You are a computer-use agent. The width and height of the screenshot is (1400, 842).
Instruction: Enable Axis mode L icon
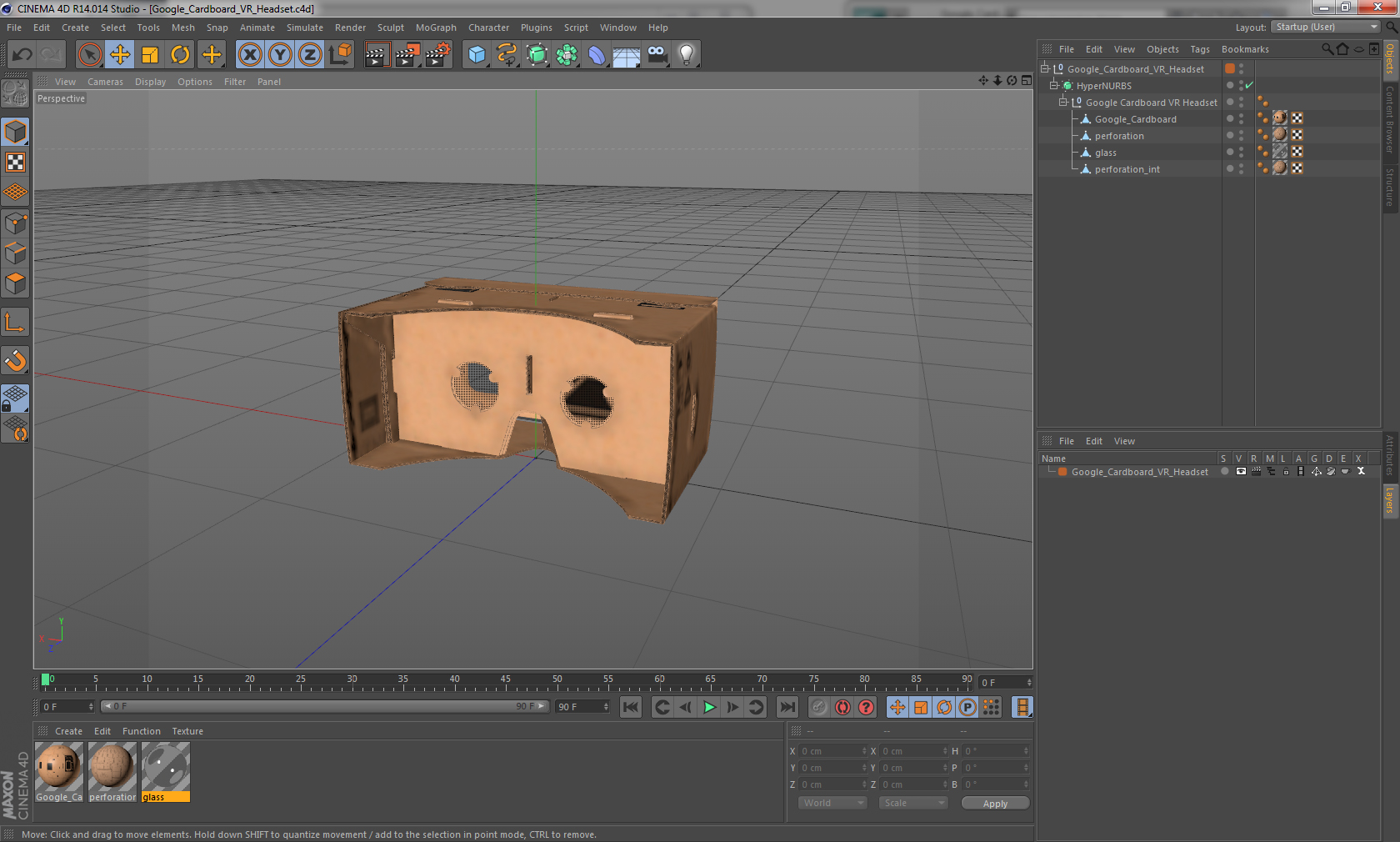(15, 322)
